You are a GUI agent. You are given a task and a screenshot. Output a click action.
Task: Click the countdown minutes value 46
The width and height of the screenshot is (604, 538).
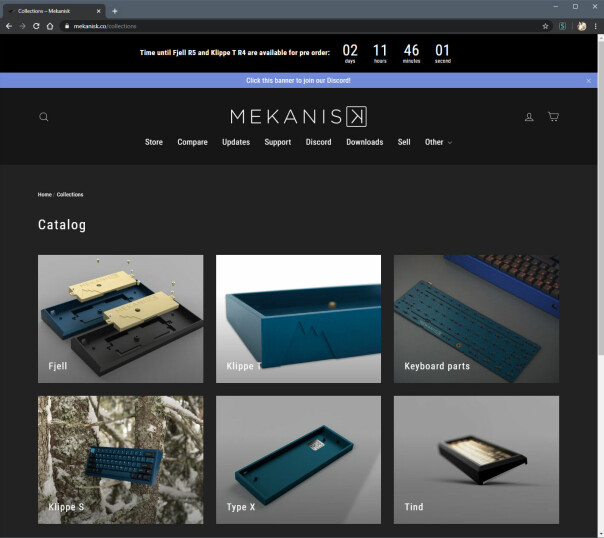(411, 50)
